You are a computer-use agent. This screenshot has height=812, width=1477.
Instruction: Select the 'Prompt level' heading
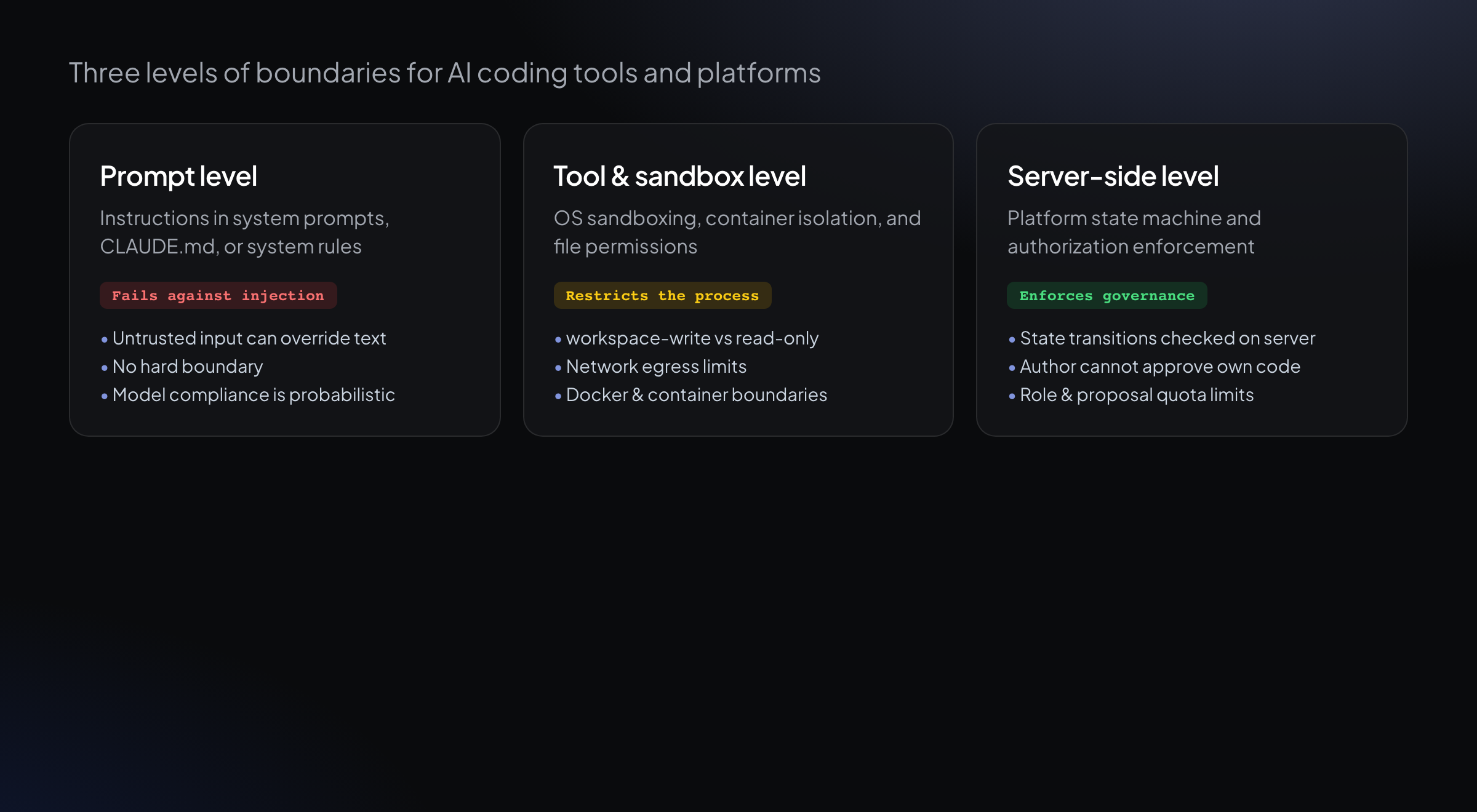(x=178, y=177)
